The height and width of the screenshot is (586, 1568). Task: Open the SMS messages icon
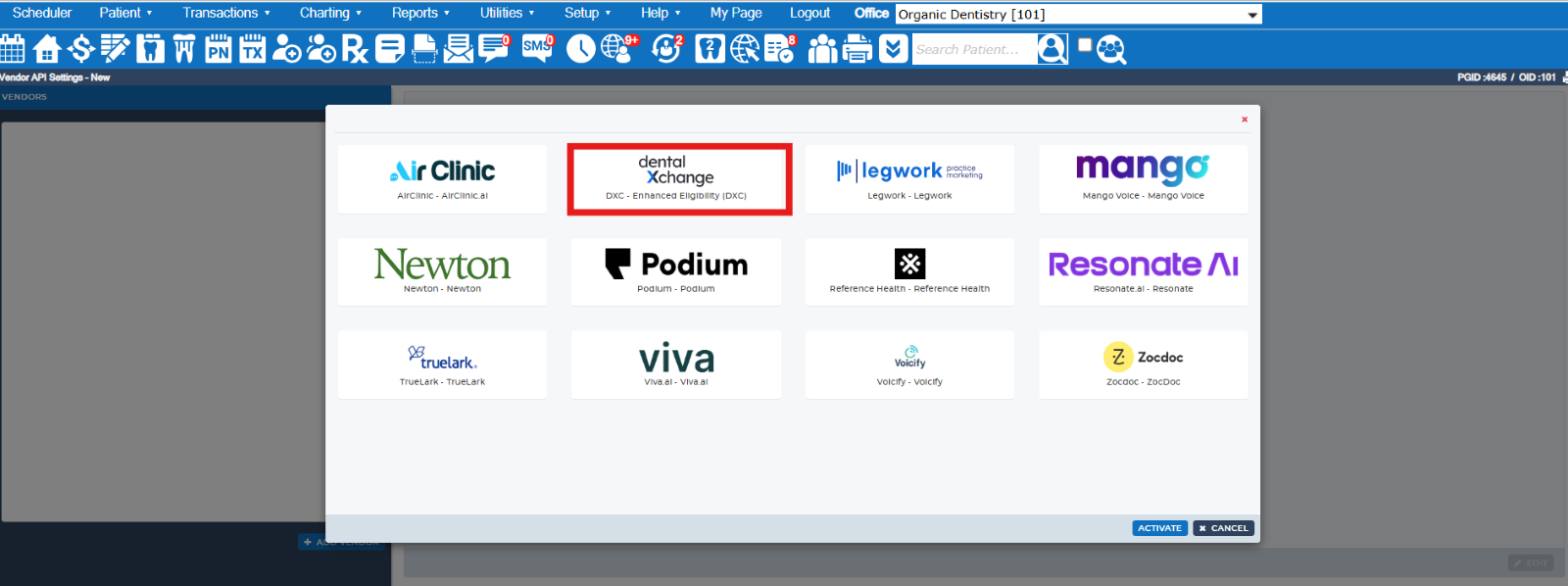(538, 48)
